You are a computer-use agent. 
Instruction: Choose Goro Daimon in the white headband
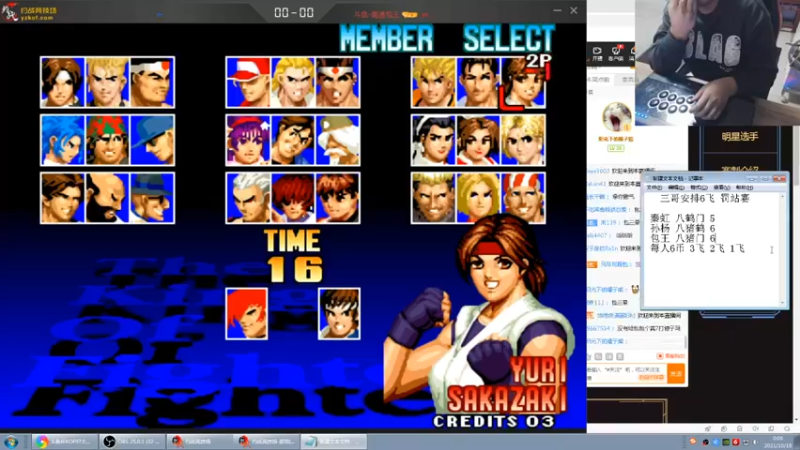[x=152, y=82]
